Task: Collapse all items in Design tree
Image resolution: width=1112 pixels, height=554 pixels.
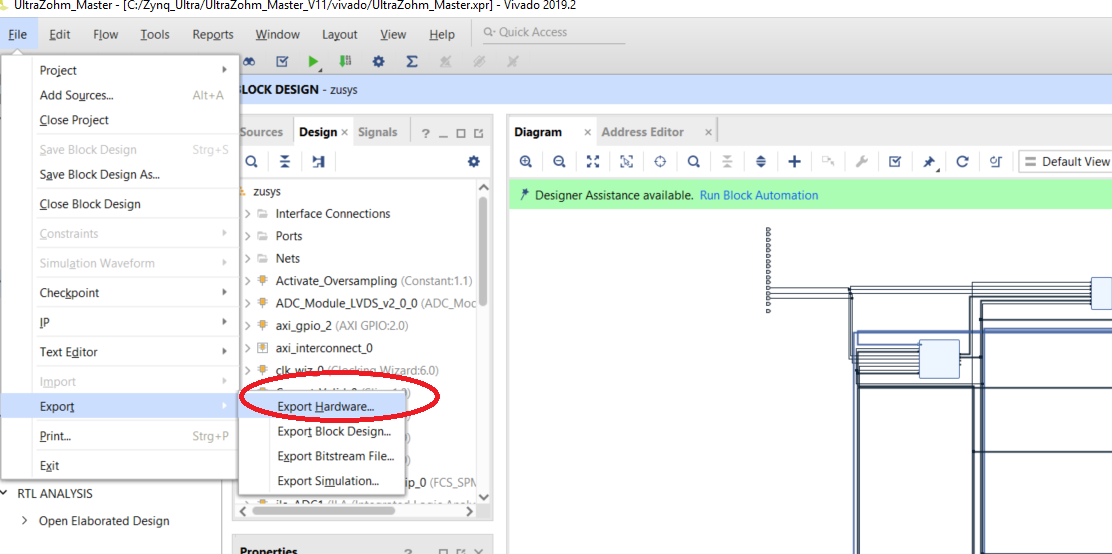Action: [x=285, y=161]
